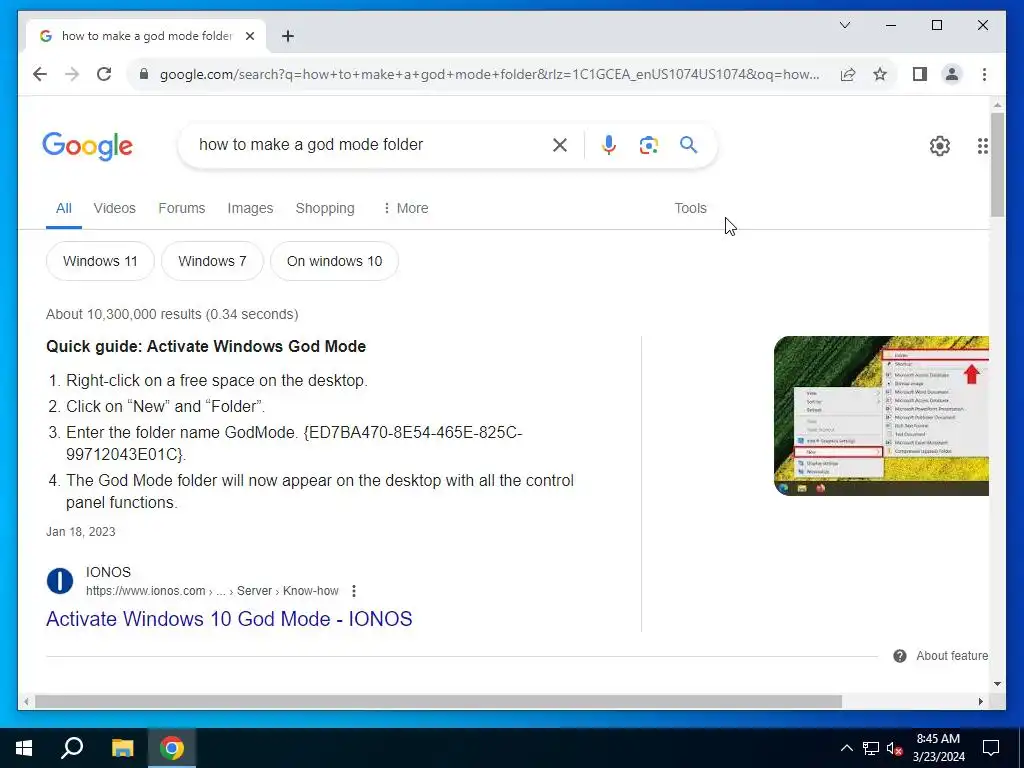The image size is (1024, 768).
Task: Select the All results tab
Action: (x=63, y=208)
